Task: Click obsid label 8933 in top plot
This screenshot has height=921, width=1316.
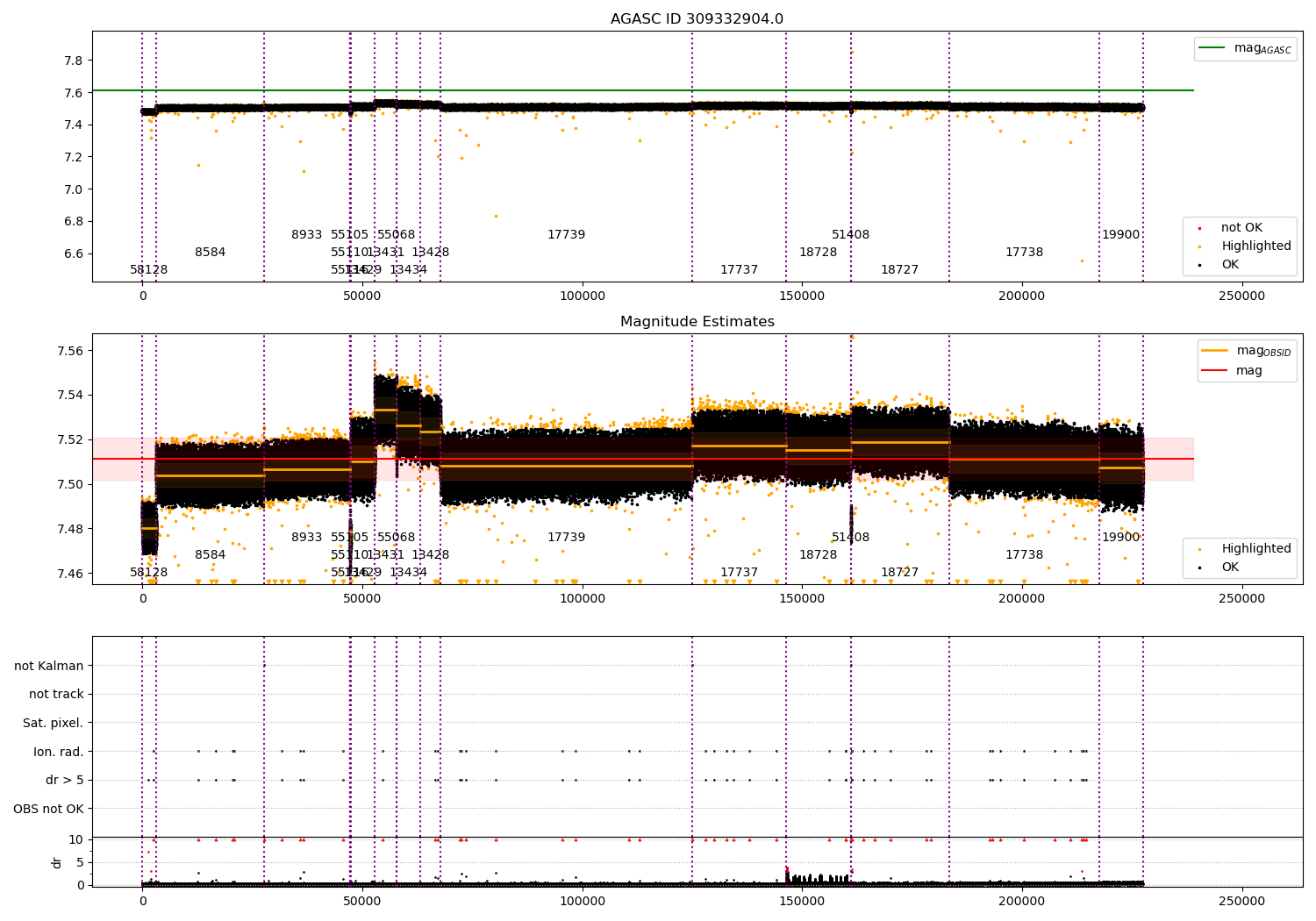Action: coord(307,235)
